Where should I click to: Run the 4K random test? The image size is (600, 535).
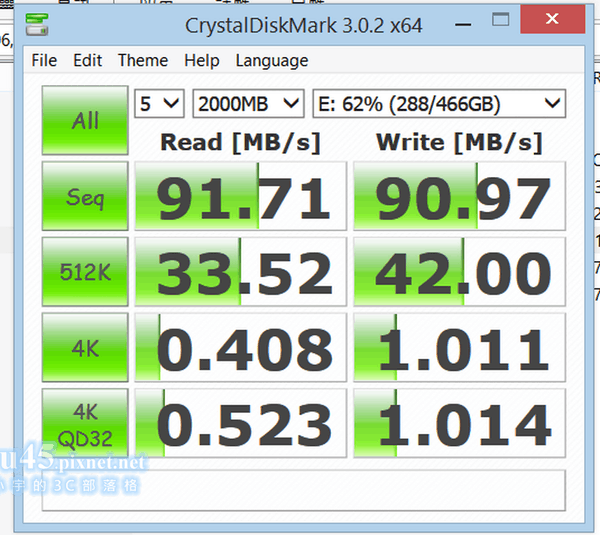85,347
